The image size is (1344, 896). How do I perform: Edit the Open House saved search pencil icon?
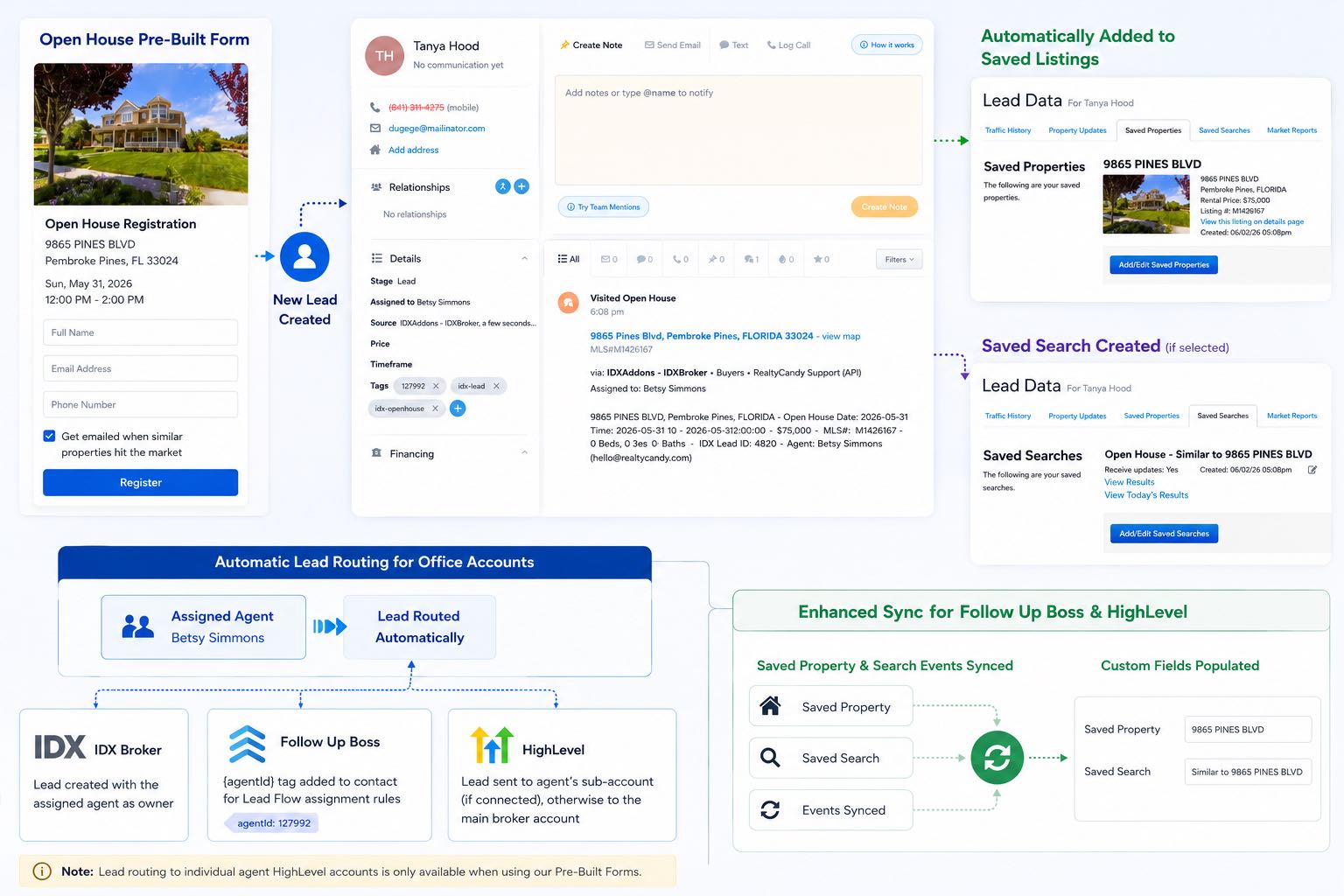[1312, 470]
